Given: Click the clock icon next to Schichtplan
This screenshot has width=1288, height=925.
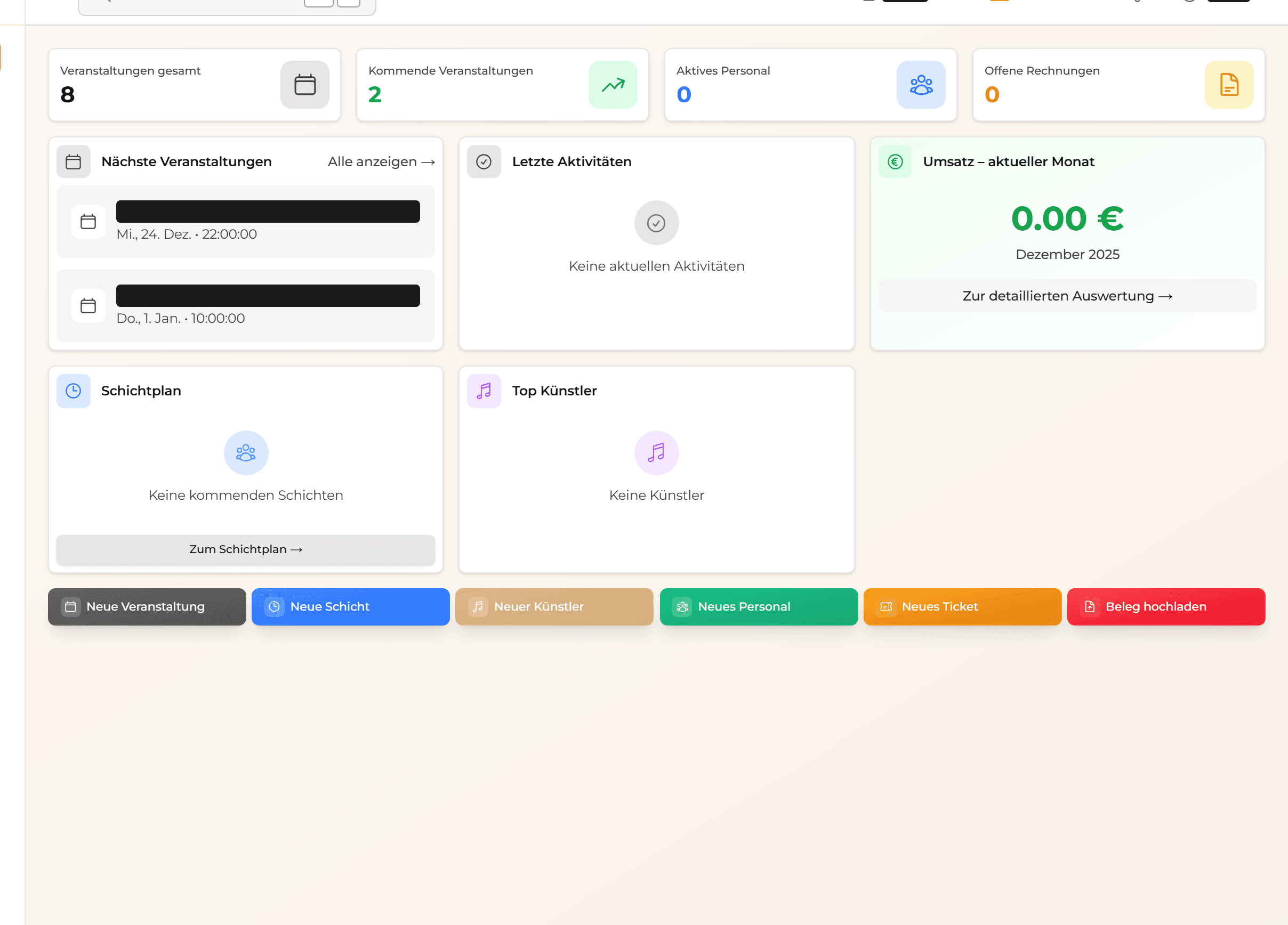Looking at the screenshot, I should point(73,391).
